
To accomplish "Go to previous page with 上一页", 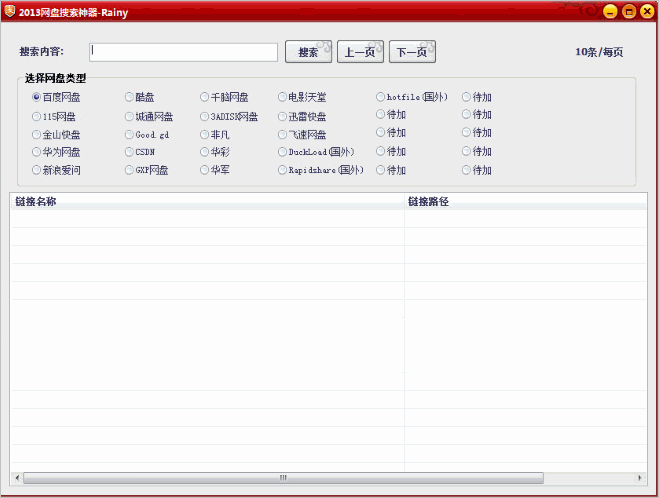I will coord(360,52).
